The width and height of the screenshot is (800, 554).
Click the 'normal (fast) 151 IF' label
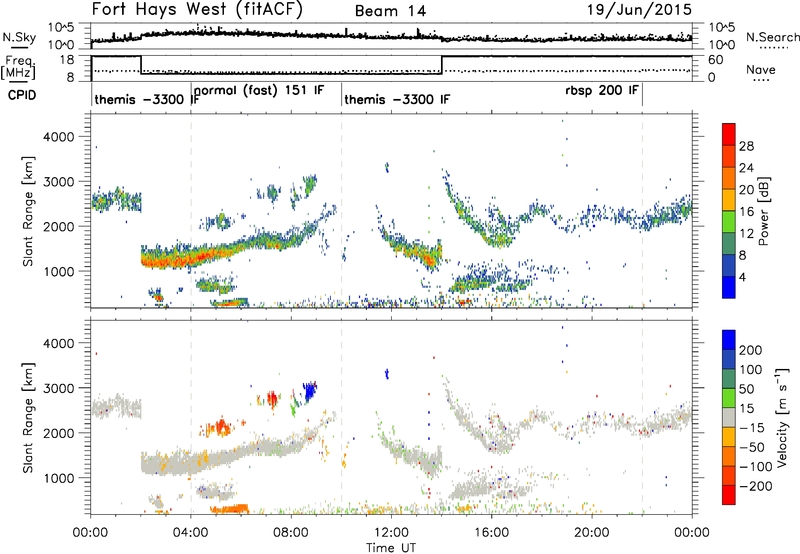pyautogui.click(x=259, y=90)
